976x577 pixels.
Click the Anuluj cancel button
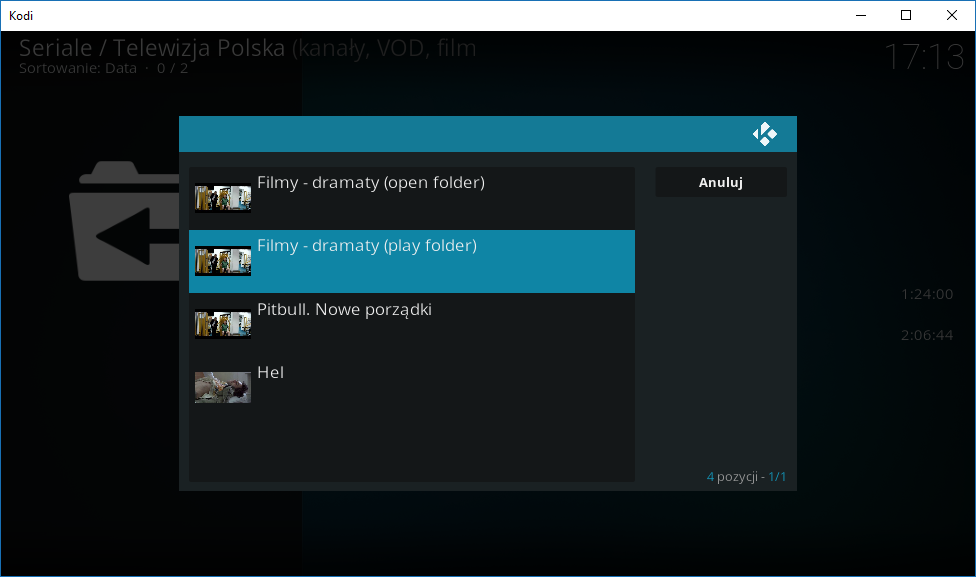point(721,182)
